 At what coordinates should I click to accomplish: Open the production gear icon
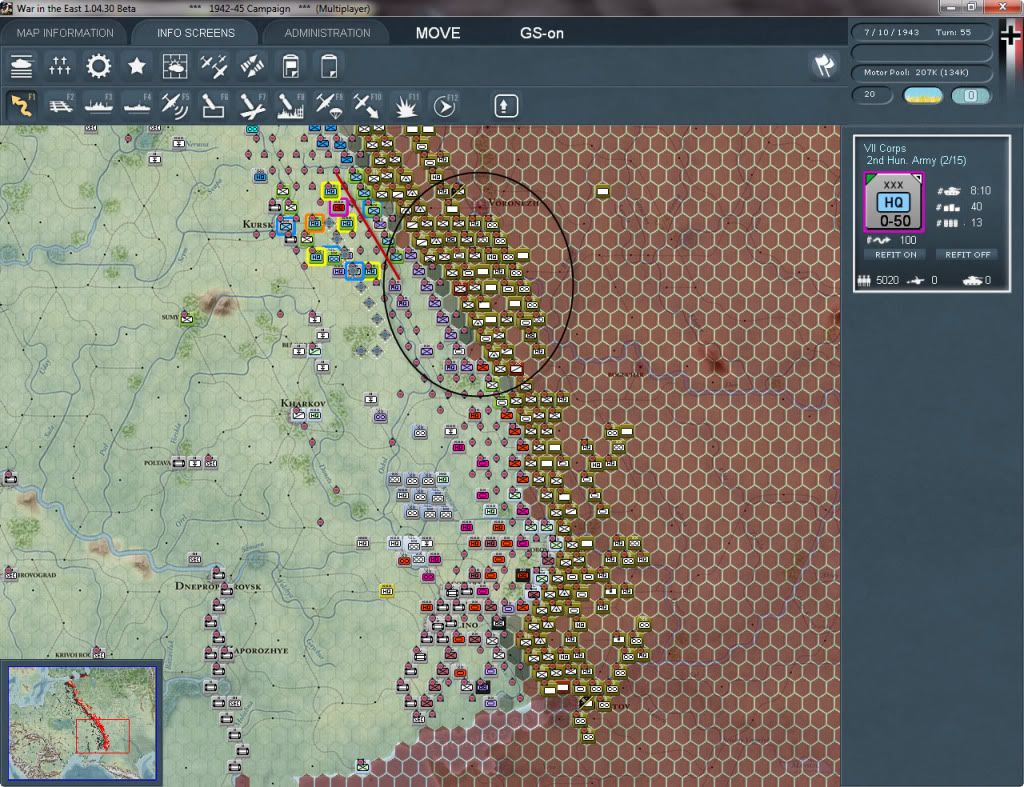[x=99, y=66]
